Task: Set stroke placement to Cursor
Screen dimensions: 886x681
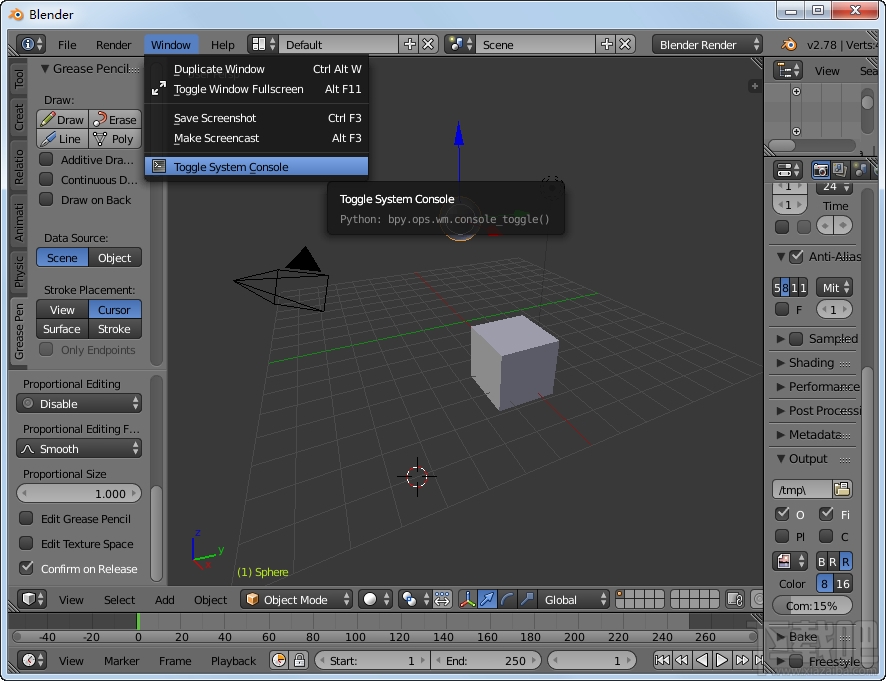Action: coord(114,310)
